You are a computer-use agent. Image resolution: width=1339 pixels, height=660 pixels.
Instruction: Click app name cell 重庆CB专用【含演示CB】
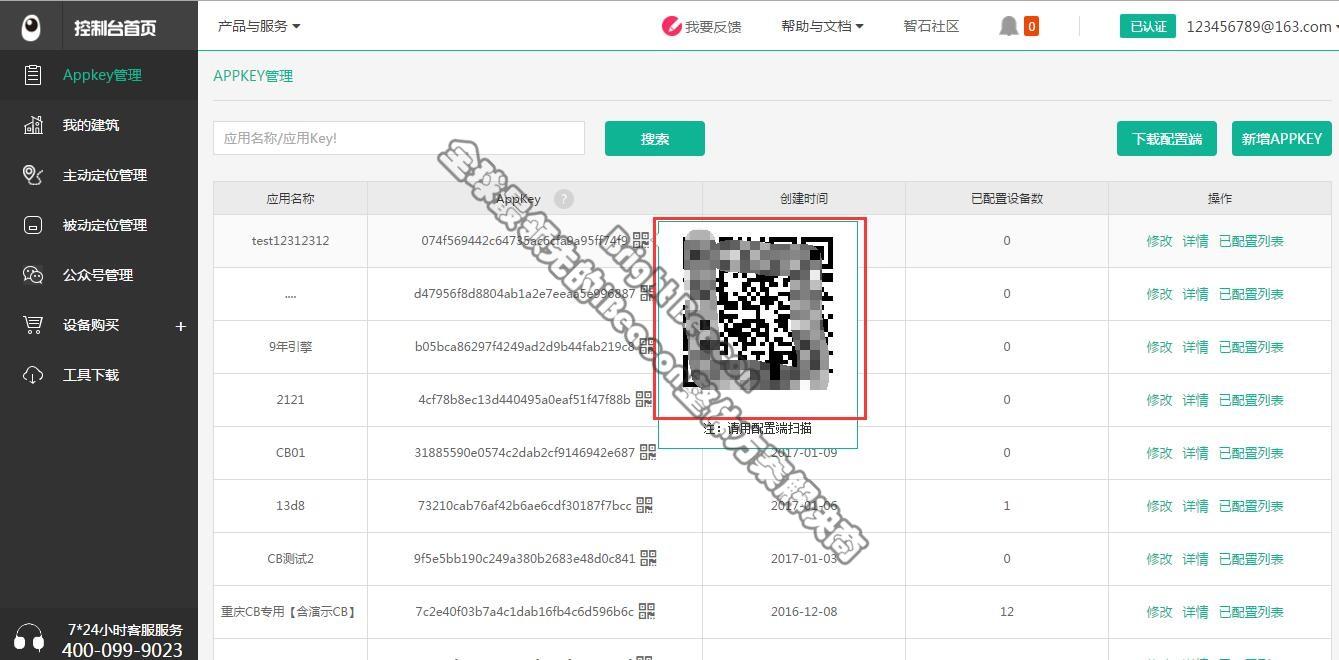coord(289,611)
